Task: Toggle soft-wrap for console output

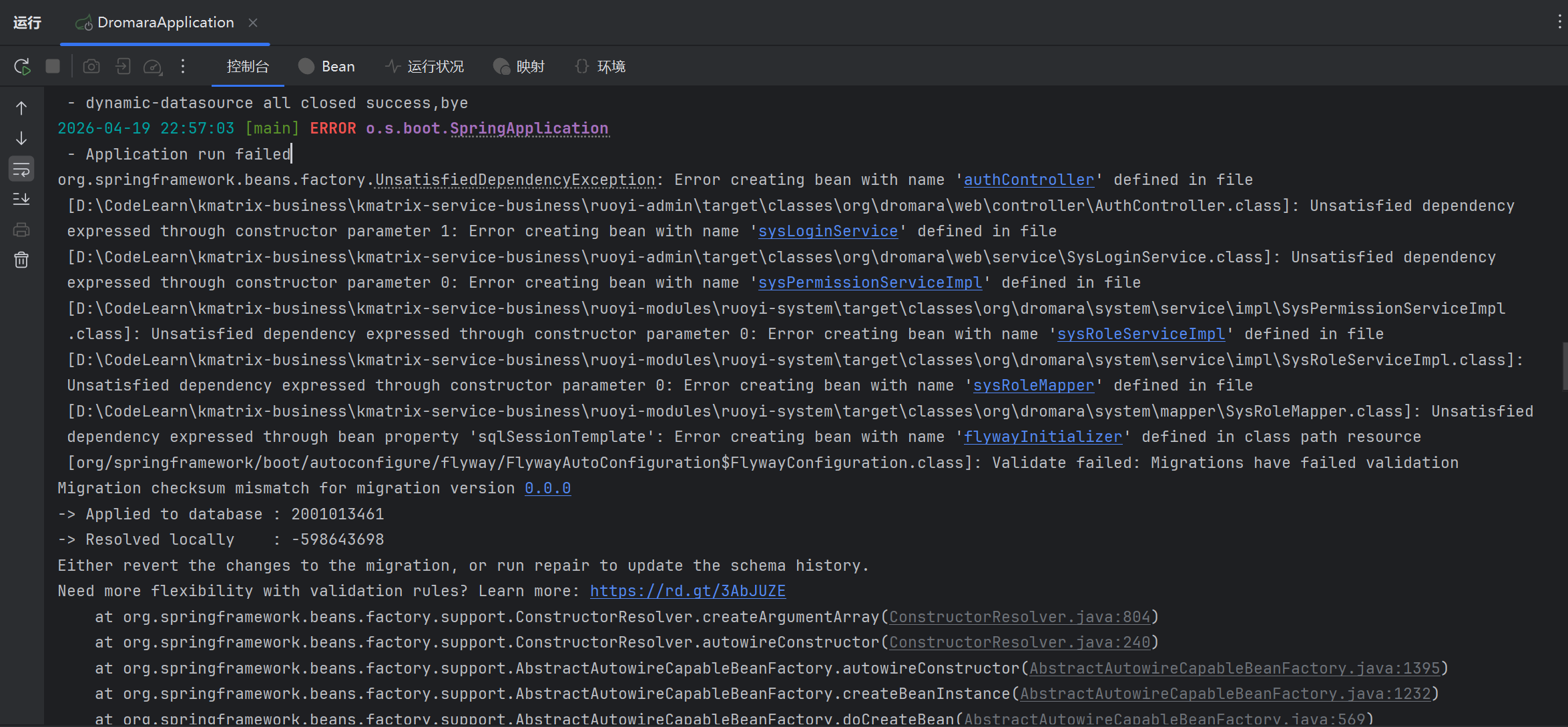Action: (21, 169)
